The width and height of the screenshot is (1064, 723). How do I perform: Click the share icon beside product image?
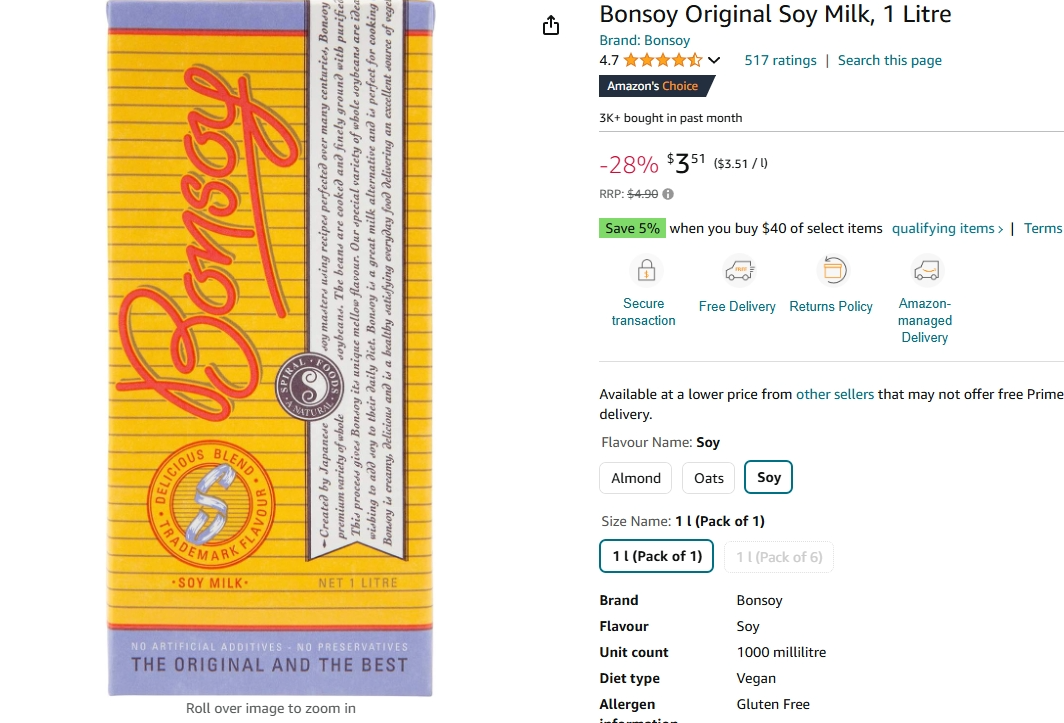(x=551, y=26)
